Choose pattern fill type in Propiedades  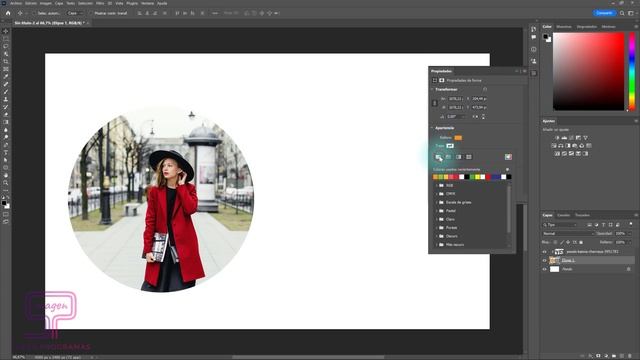point(469,157)
